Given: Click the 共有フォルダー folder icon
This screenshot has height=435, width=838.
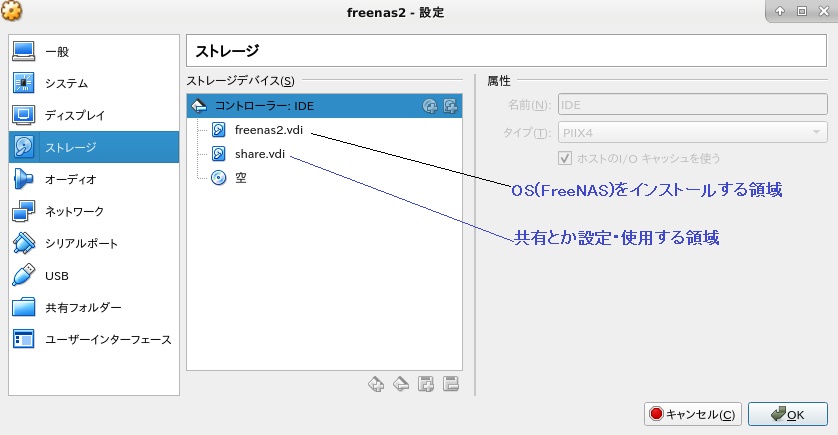Looking at the screenshot, I should 24,307.
